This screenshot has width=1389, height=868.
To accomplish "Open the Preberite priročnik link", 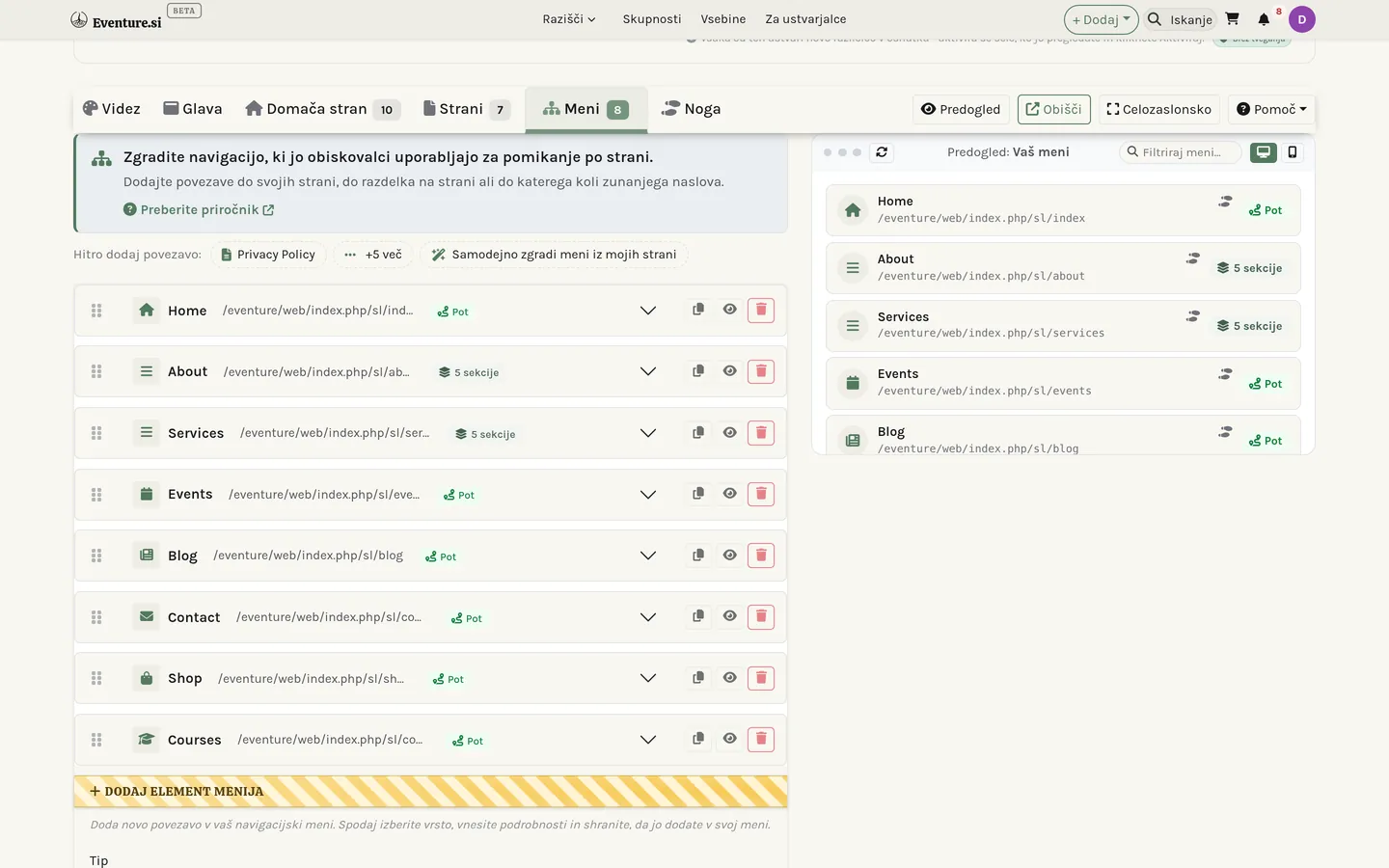I will tap(199, 209).
